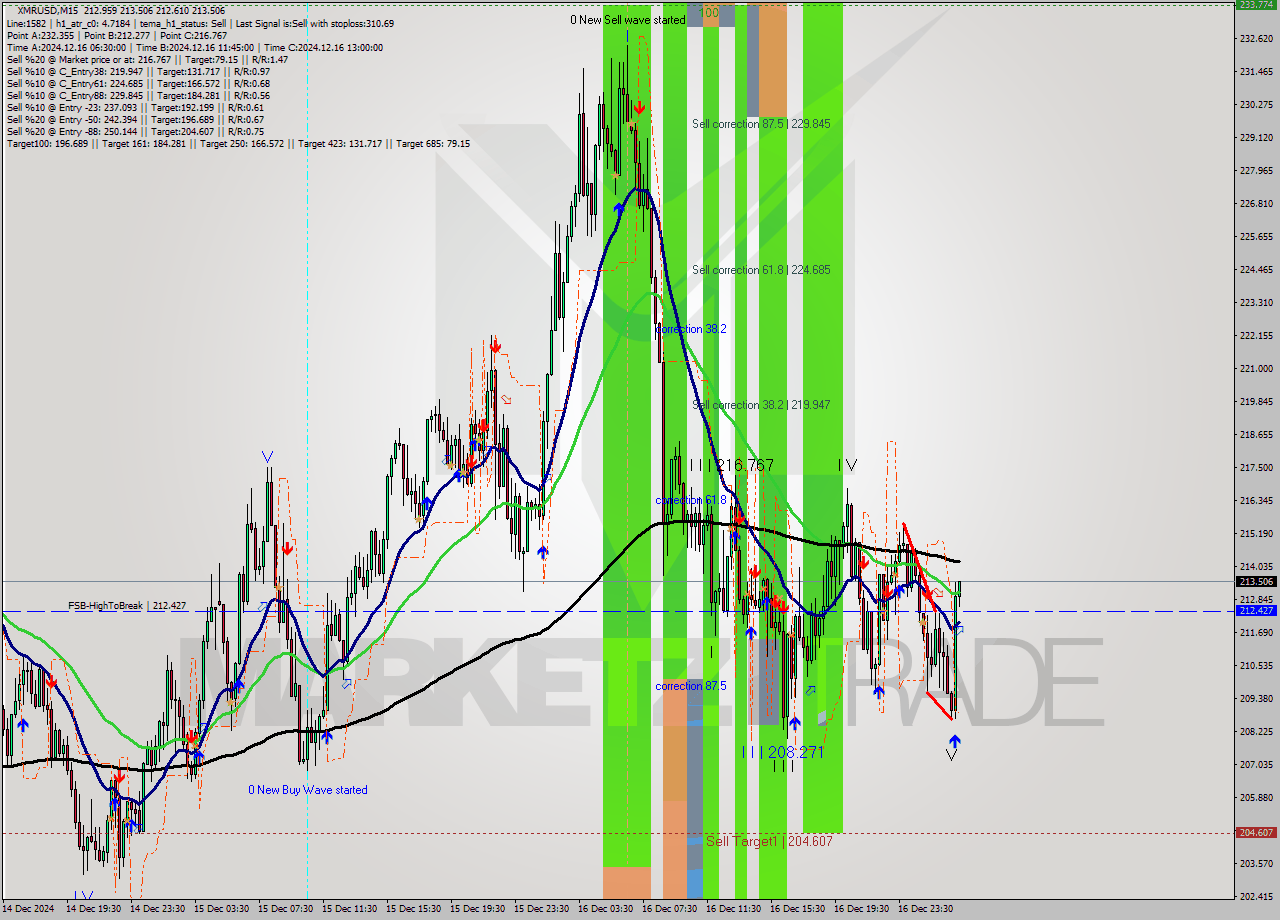Image resolution: width=1280 pixels, height=920 pixels.
Task: Click the black 213.506 current price tag
Action: click(1256, 581)
